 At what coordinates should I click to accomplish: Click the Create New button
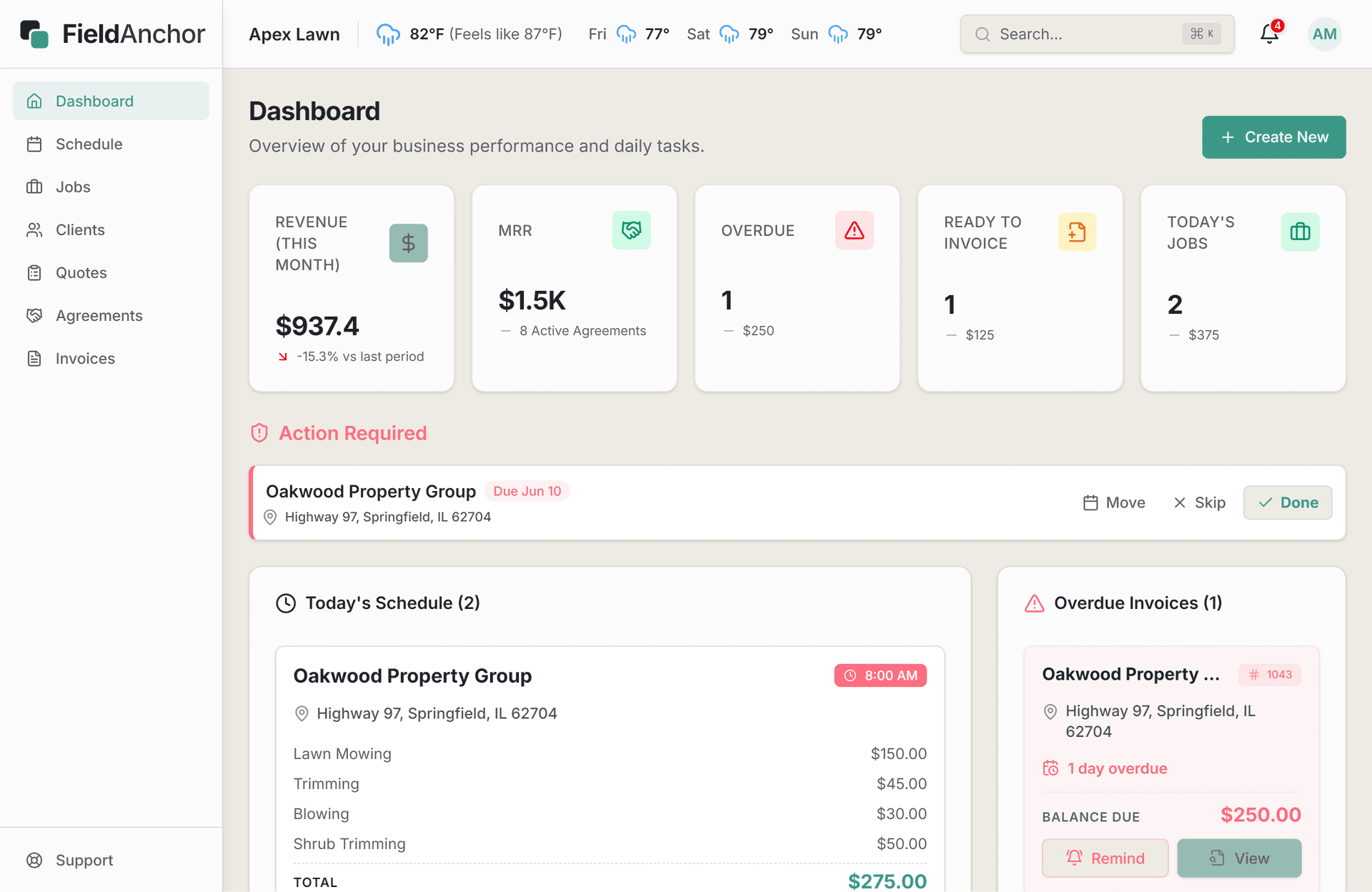[1273, 137]
